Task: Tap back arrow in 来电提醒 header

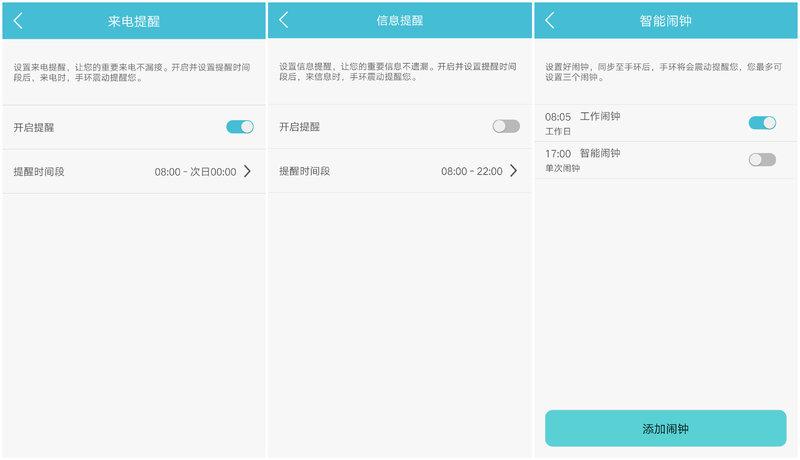Action: click(18, 21)
